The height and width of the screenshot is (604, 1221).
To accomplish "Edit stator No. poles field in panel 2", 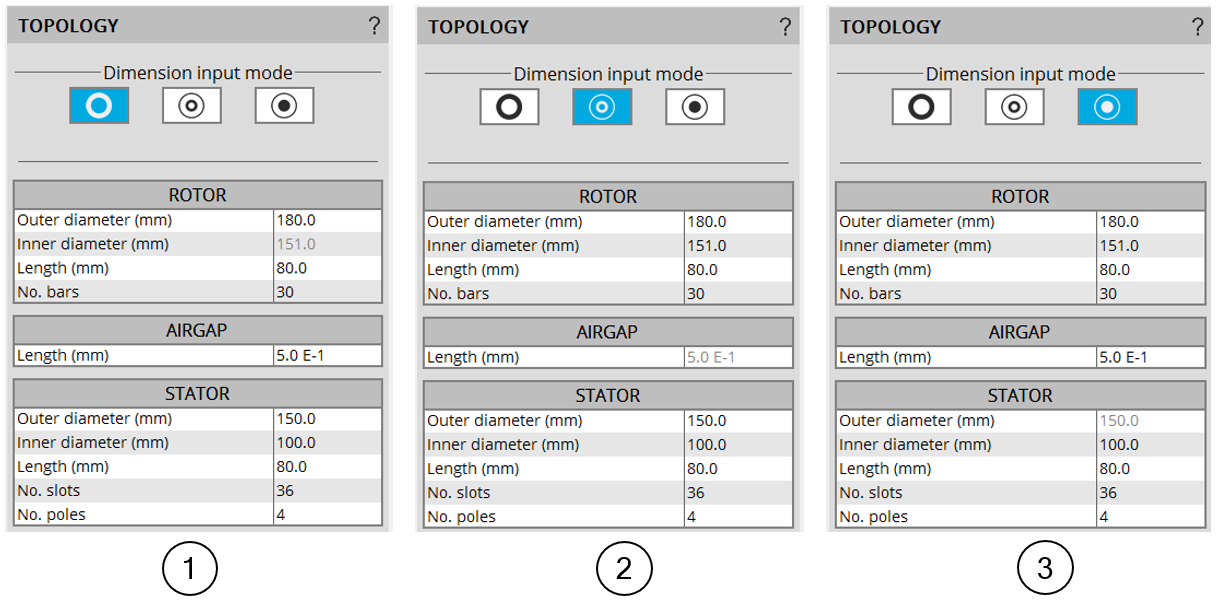I will click(738, 517).
